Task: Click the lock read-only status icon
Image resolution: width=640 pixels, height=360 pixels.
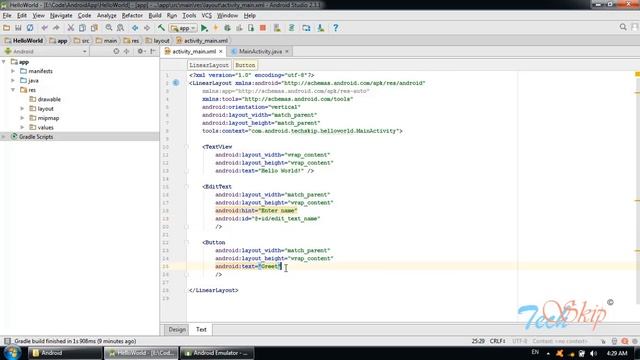Action: 603,341
